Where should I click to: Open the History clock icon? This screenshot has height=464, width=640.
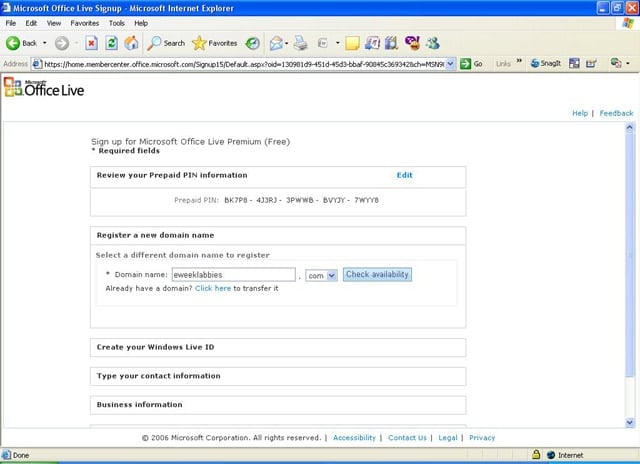pos(252,43)
